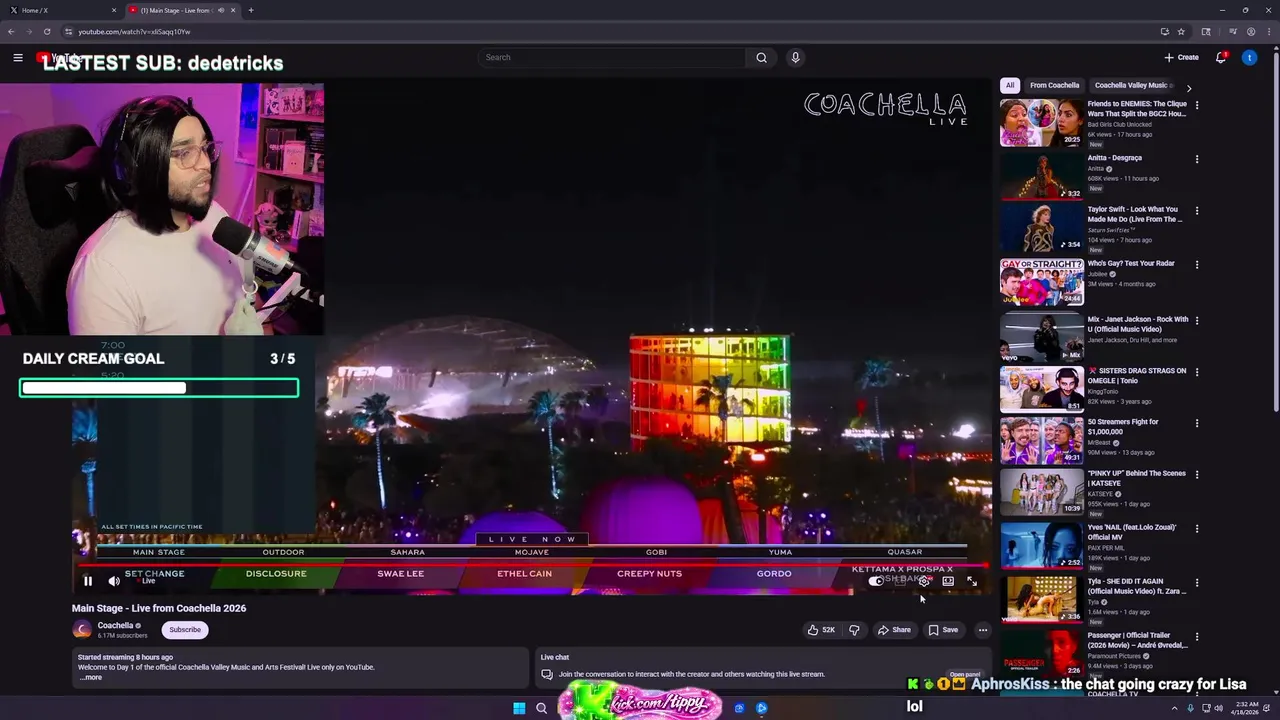The width and height of the screenshot is (1280, 720).
Task: Open a new browser tab
Action: pos(250,10)
